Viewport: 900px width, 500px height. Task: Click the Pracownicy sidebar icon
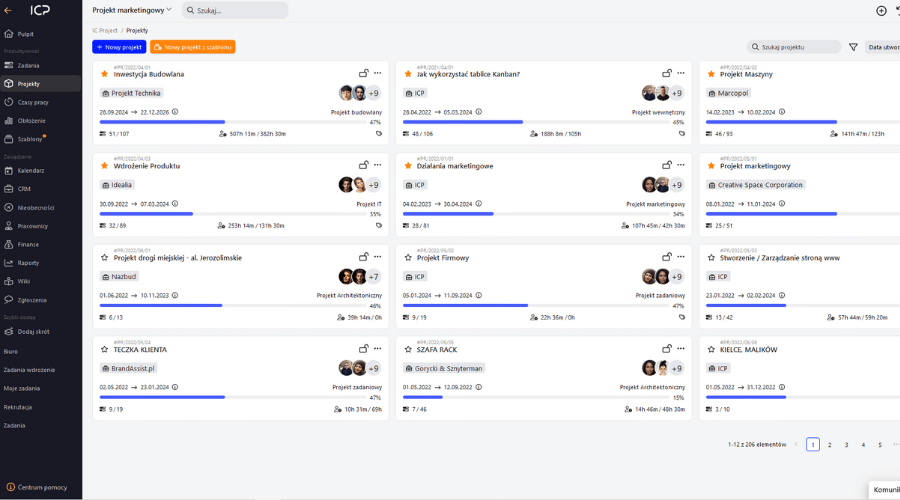tap(9, 226)
